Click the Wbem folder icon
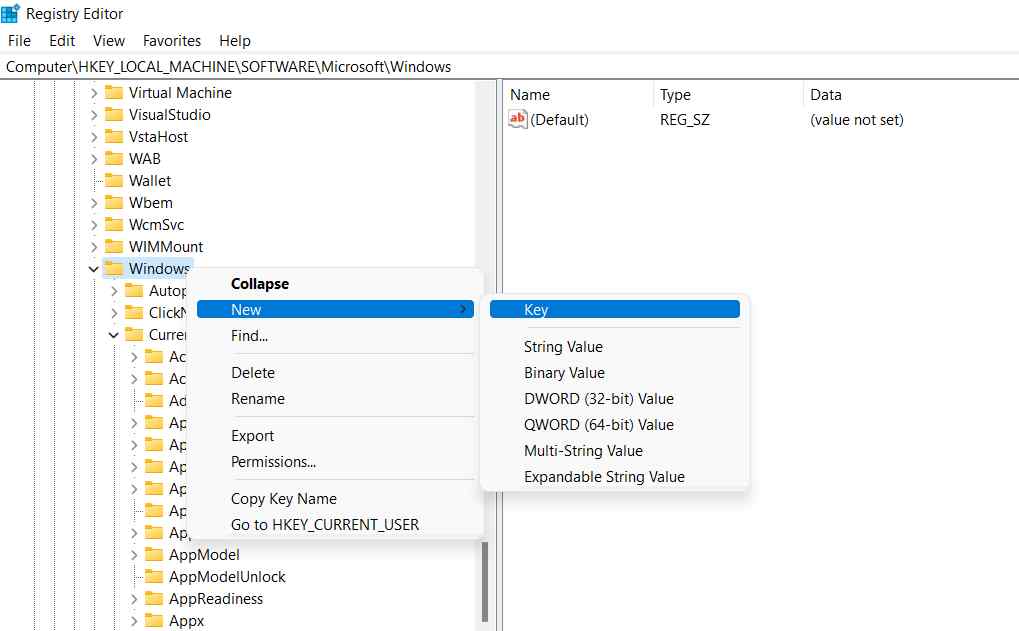This screenshot has height=631, width=1019. [x=114, y=203]
